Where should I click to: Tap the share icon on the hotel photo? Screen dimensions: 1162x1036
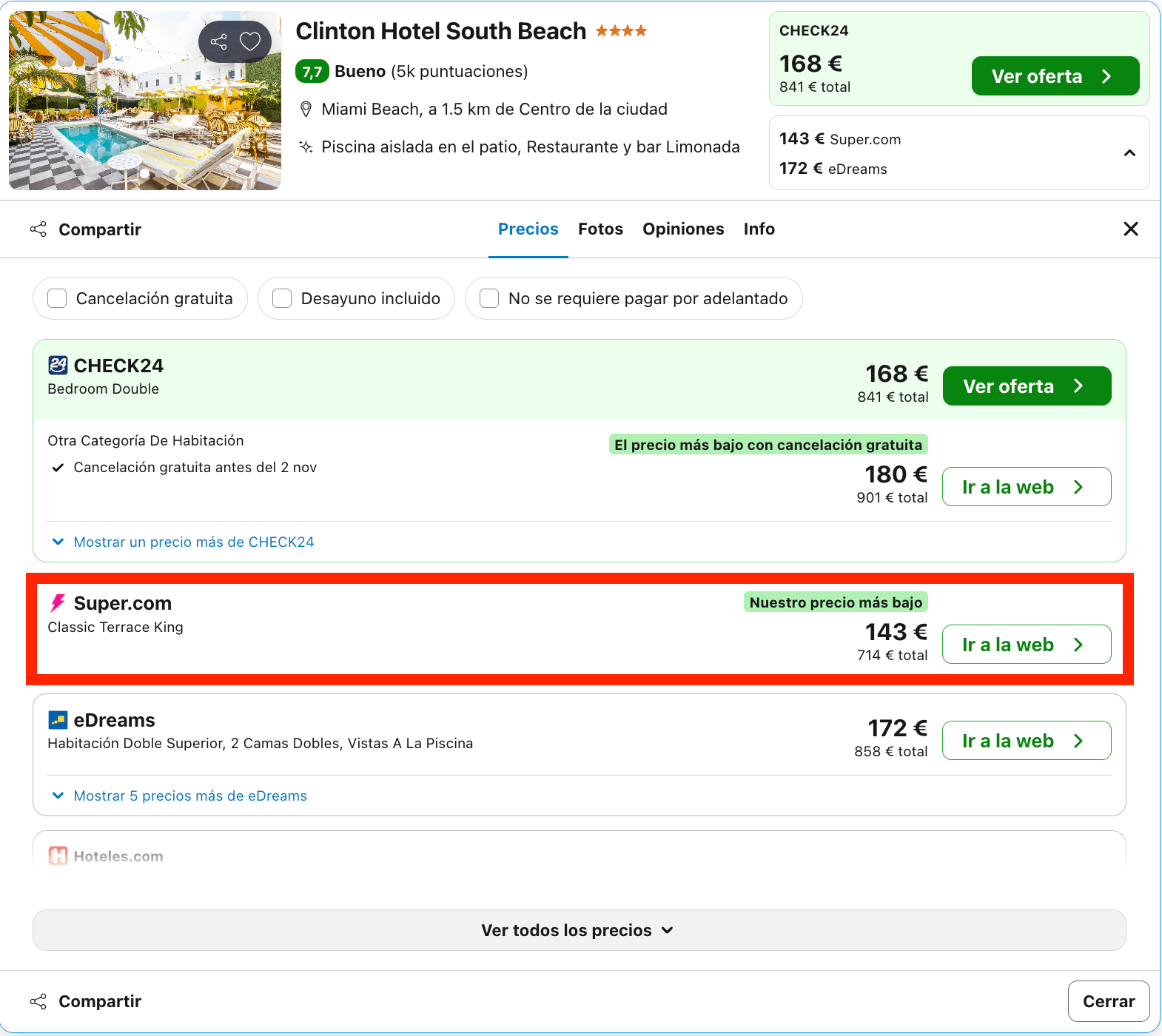218,41
